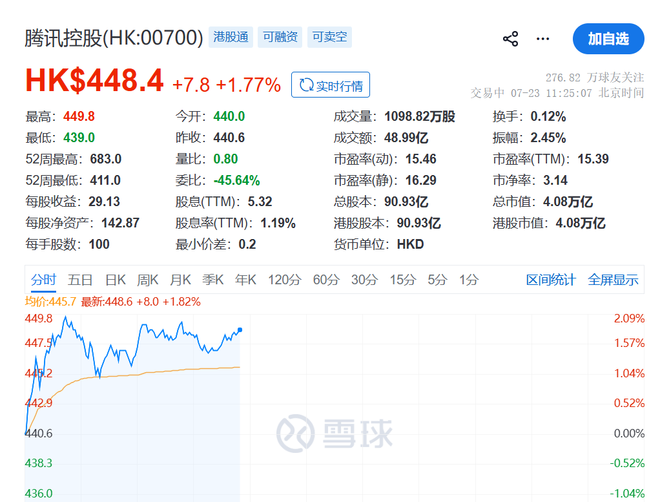Click the 276.82 万球友关注 follower count
This screenshot has height=502, width=660.
pyautogui.click(x=595, y=78)
